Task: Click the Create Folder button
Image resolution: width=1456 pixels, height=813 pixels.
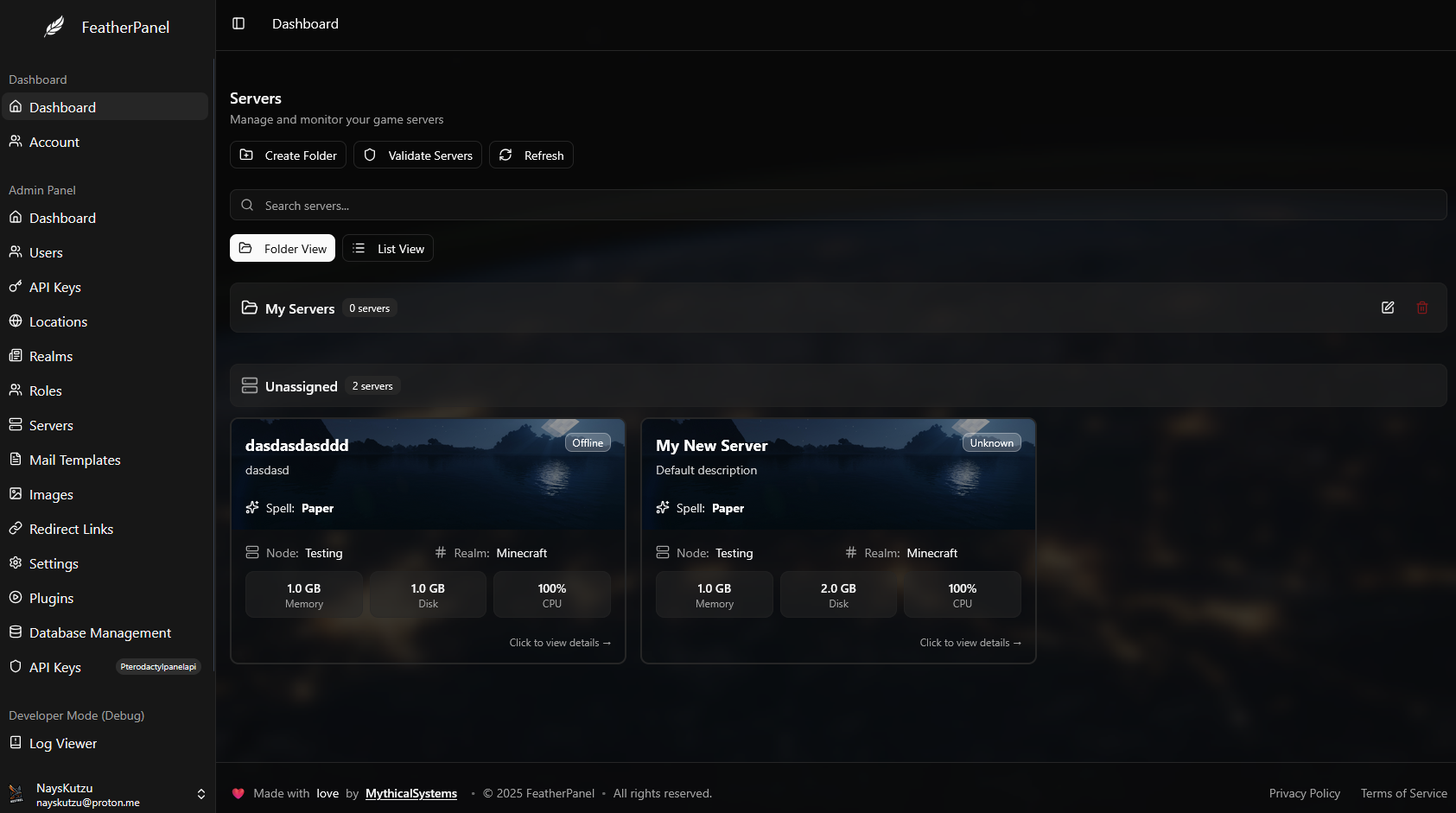Action: click(x=288, y=156)
